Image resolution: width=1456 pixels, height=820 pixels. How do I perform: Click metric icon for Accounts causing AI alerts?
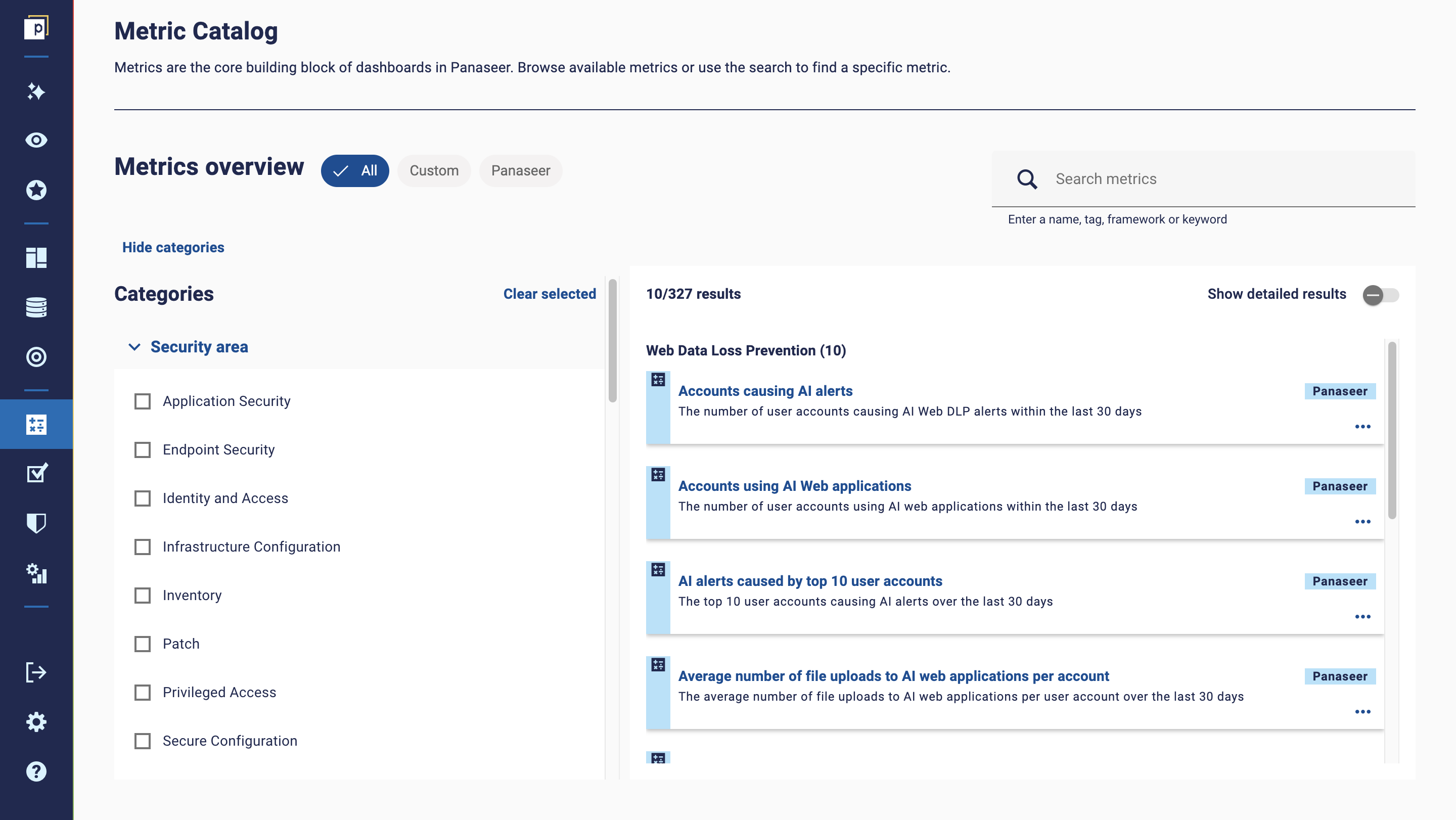[x=658, y=380]
